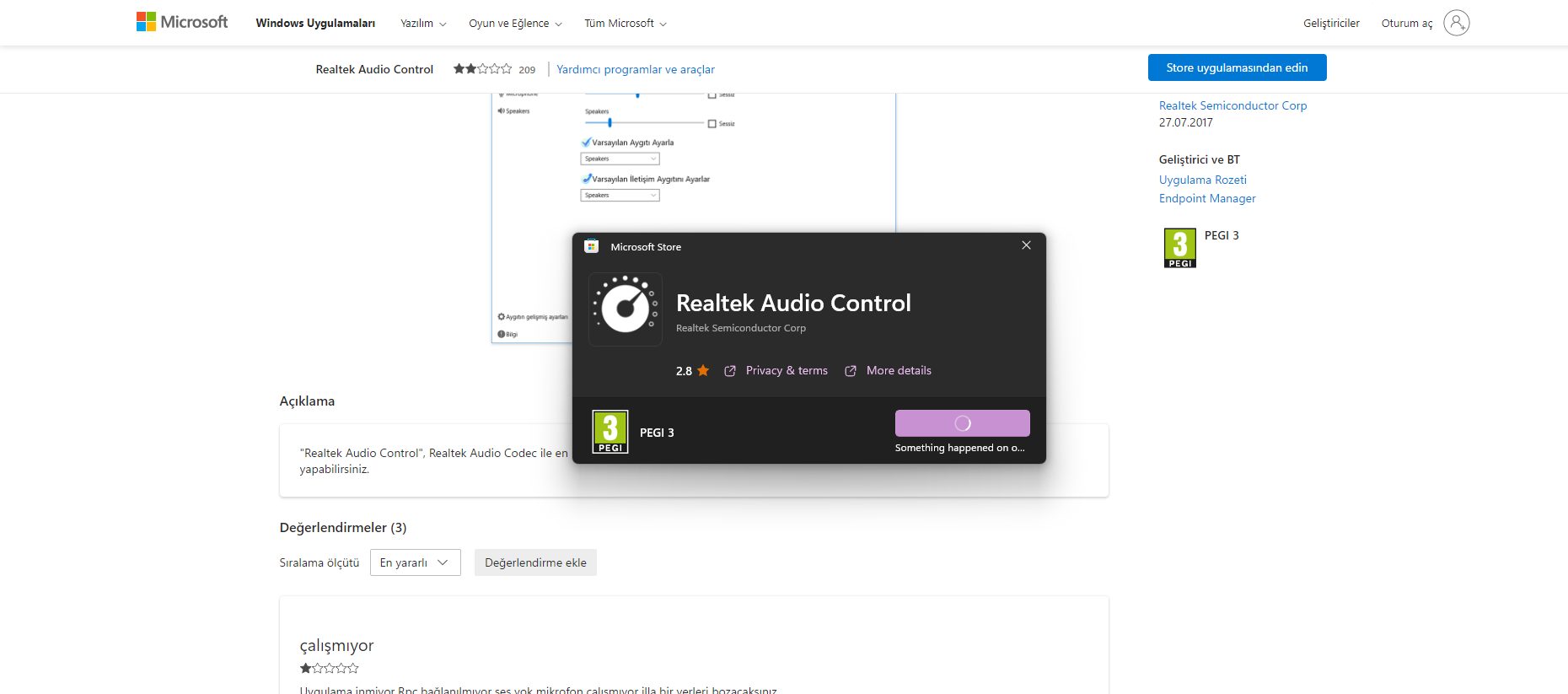The height and width of the screenshot is (694, 1568).
Task: Click the Microsoft Store icon in dialog title
Action: [592, 246]
